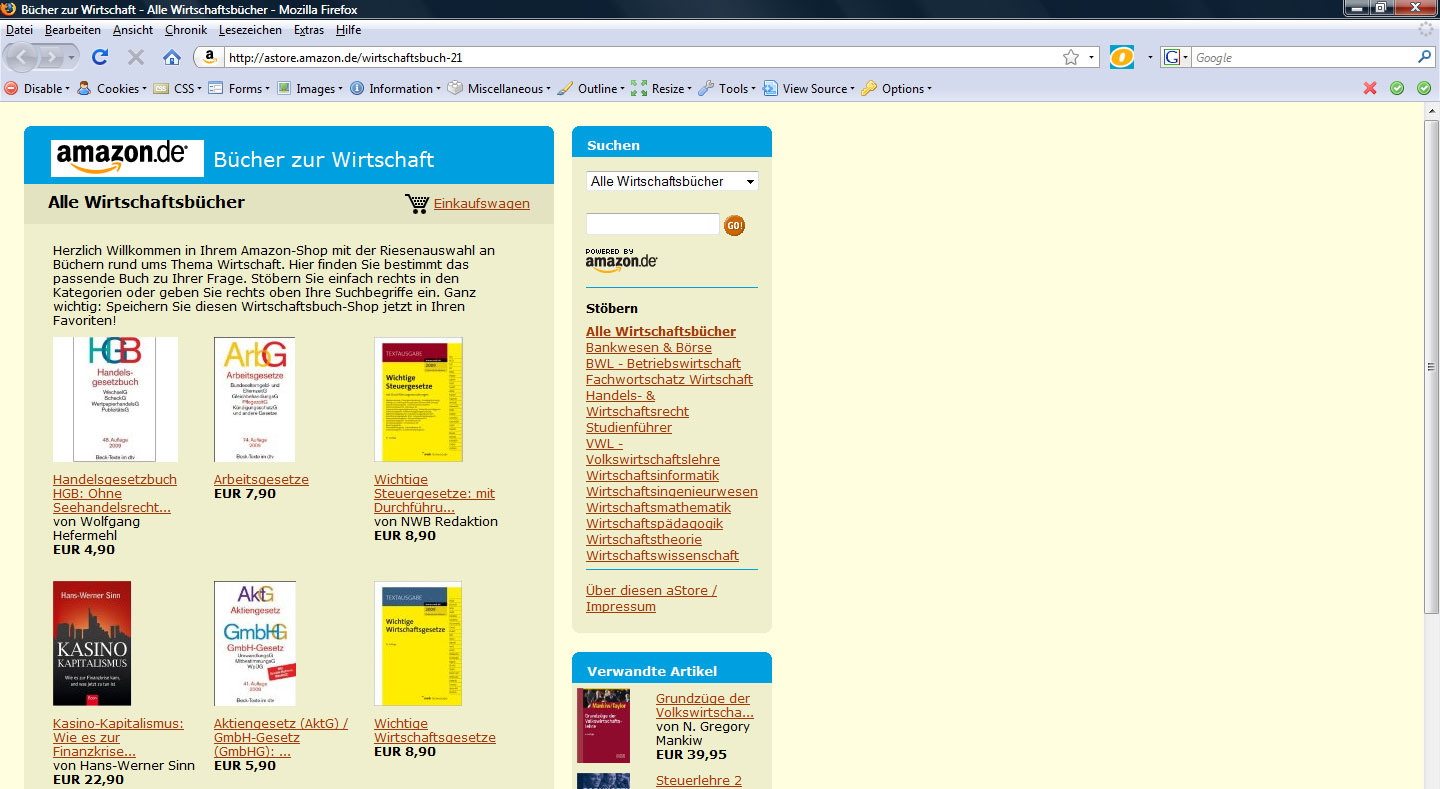Open Handelsgesetzbuch HGB book link
Image resolution: width=1440 pixels, height=789 pixels.
(x=115, y=493)
